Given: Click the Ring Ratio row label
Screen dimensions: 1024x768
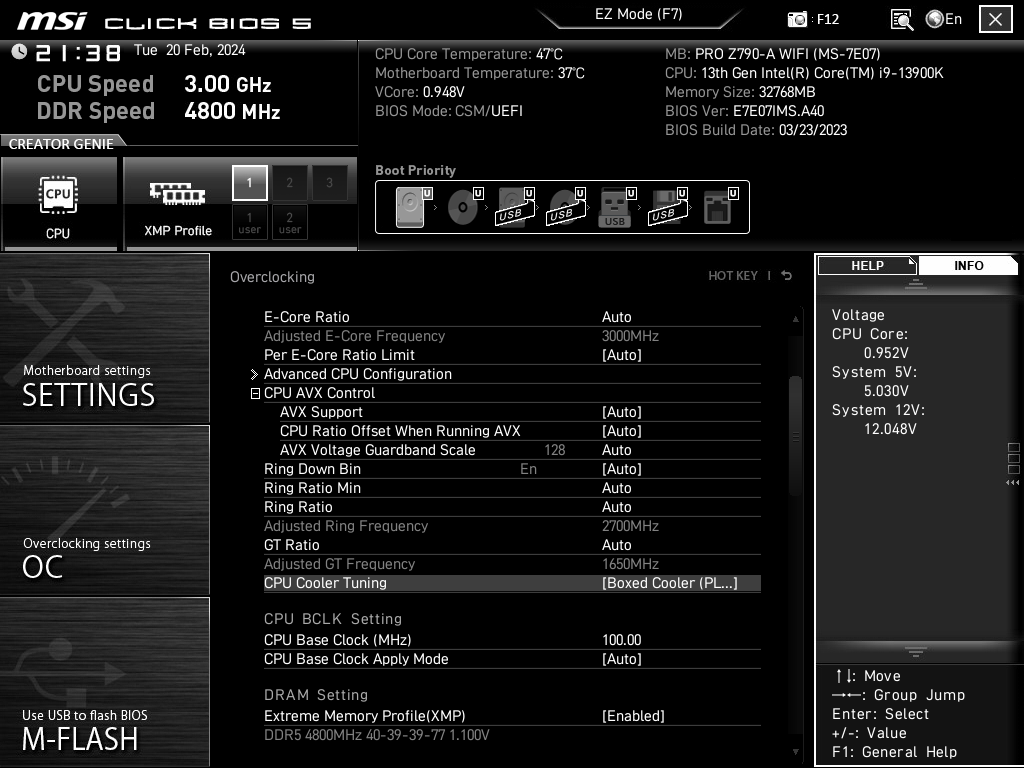Looking at the screenshot, I should click(x=298, y=507).
